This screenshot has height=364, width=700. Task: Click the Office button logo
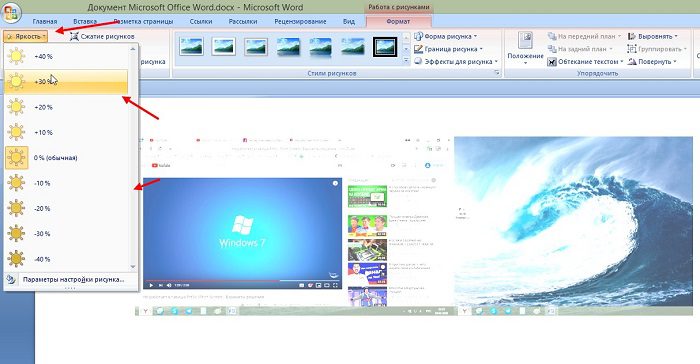11,13
